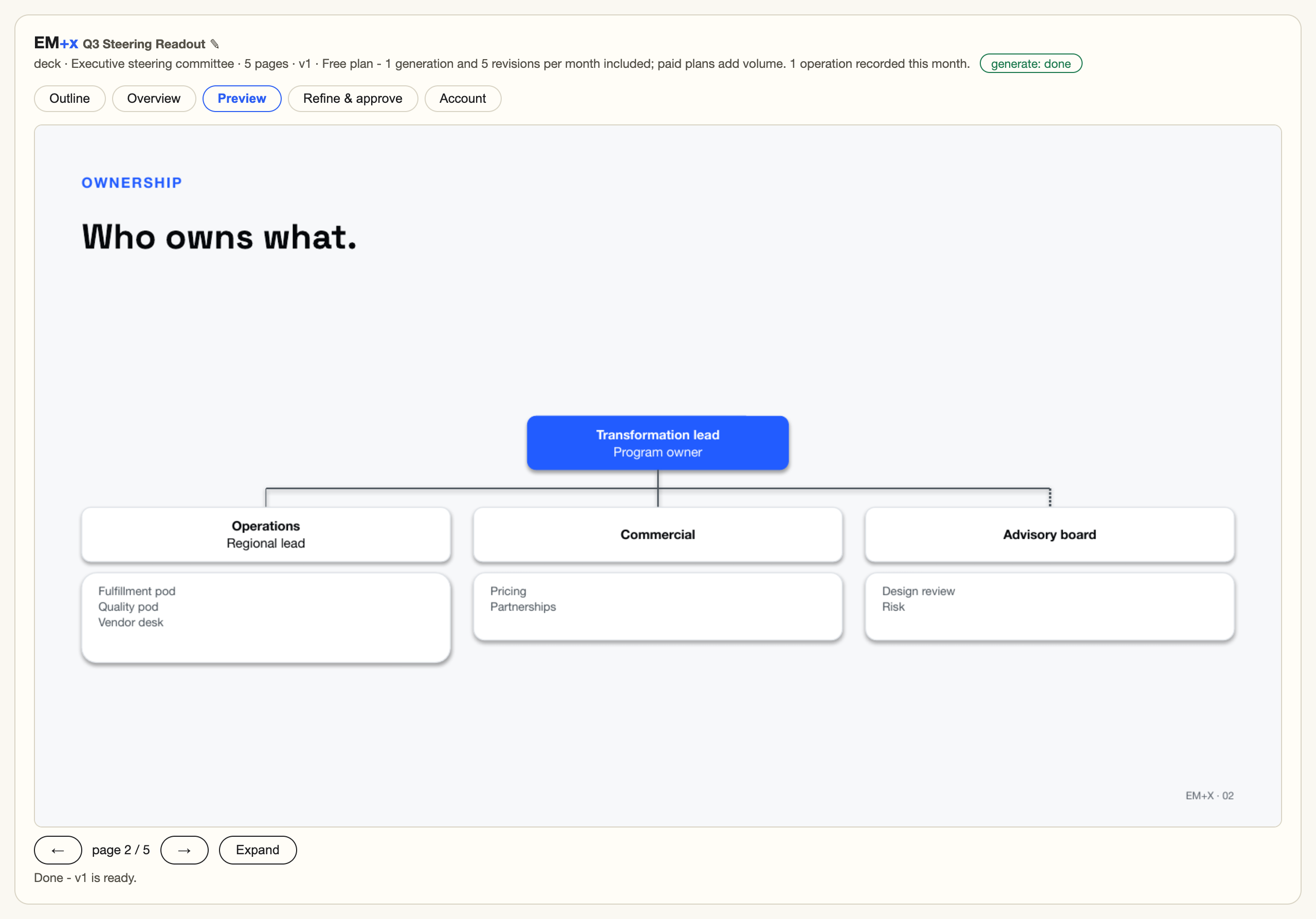
Task: Switch to the Overview tab
Action: coord(154,99)
